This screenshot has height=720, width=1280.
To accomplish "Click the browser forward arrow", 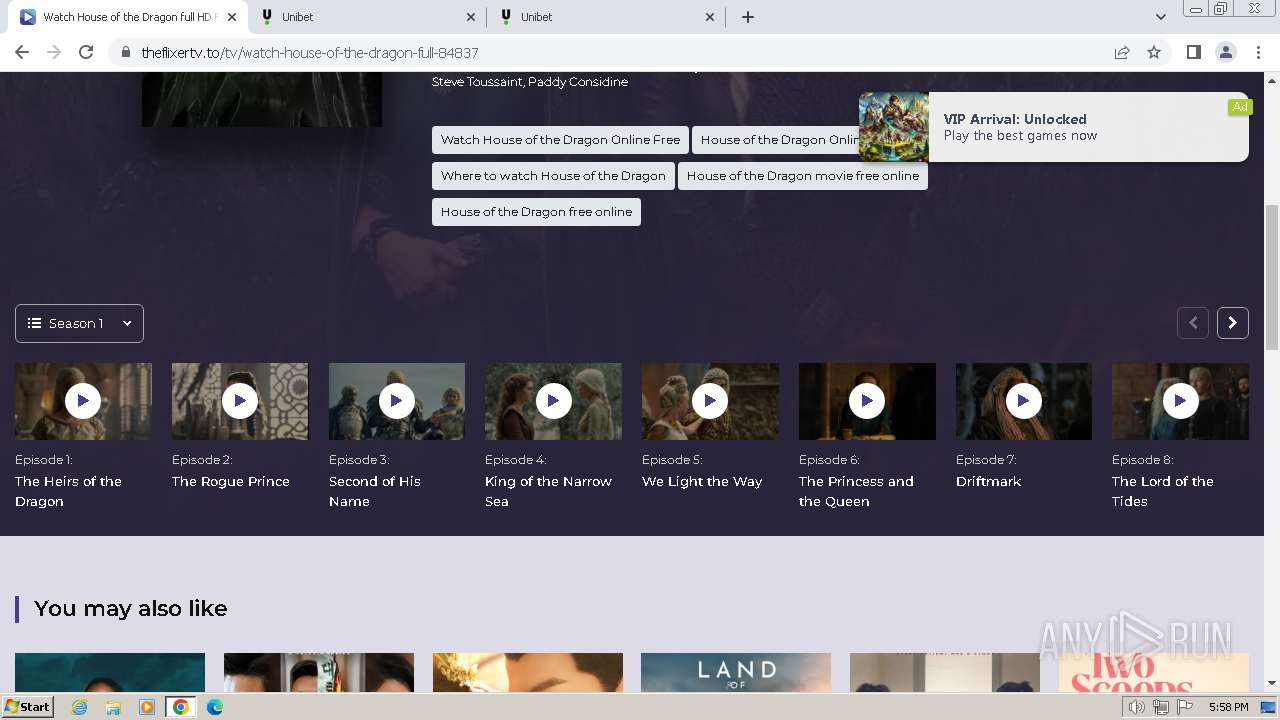I will [54, 52].
